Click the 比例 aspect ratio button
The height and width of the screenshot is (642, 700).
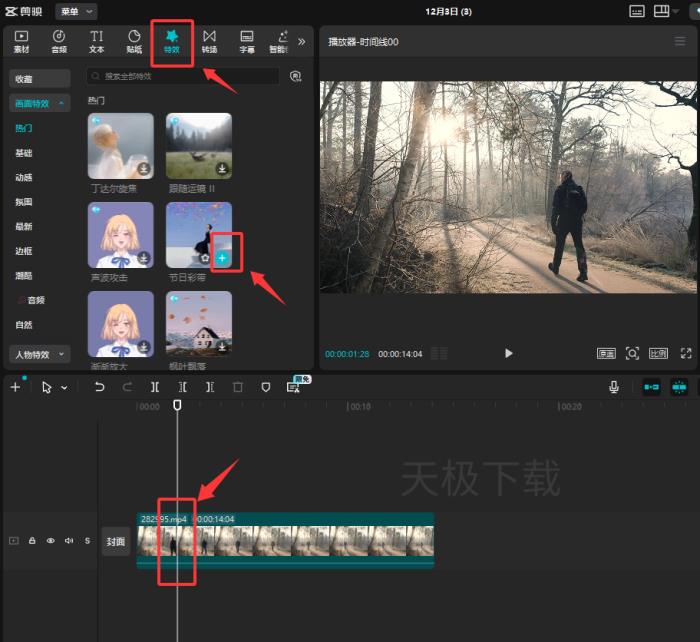pos(658,353)
